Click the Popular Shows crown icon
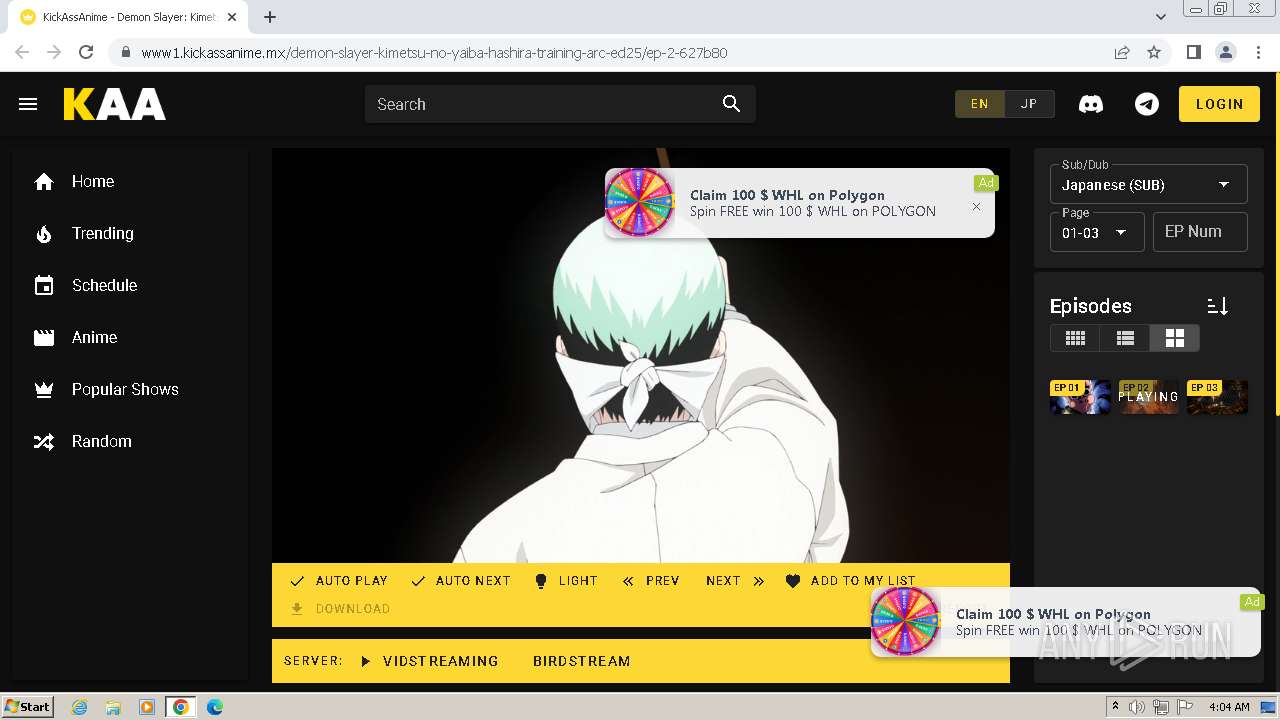The width and height of the screenshot is (1280, 720). (44, 389)
